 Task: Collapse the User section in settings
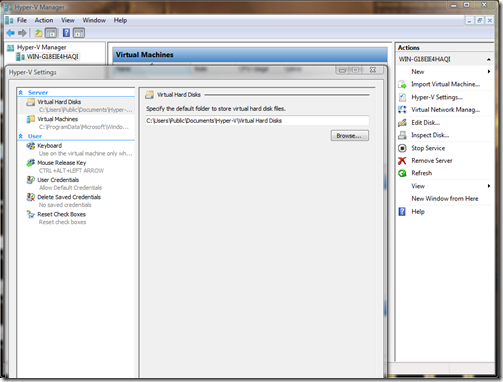21,136
